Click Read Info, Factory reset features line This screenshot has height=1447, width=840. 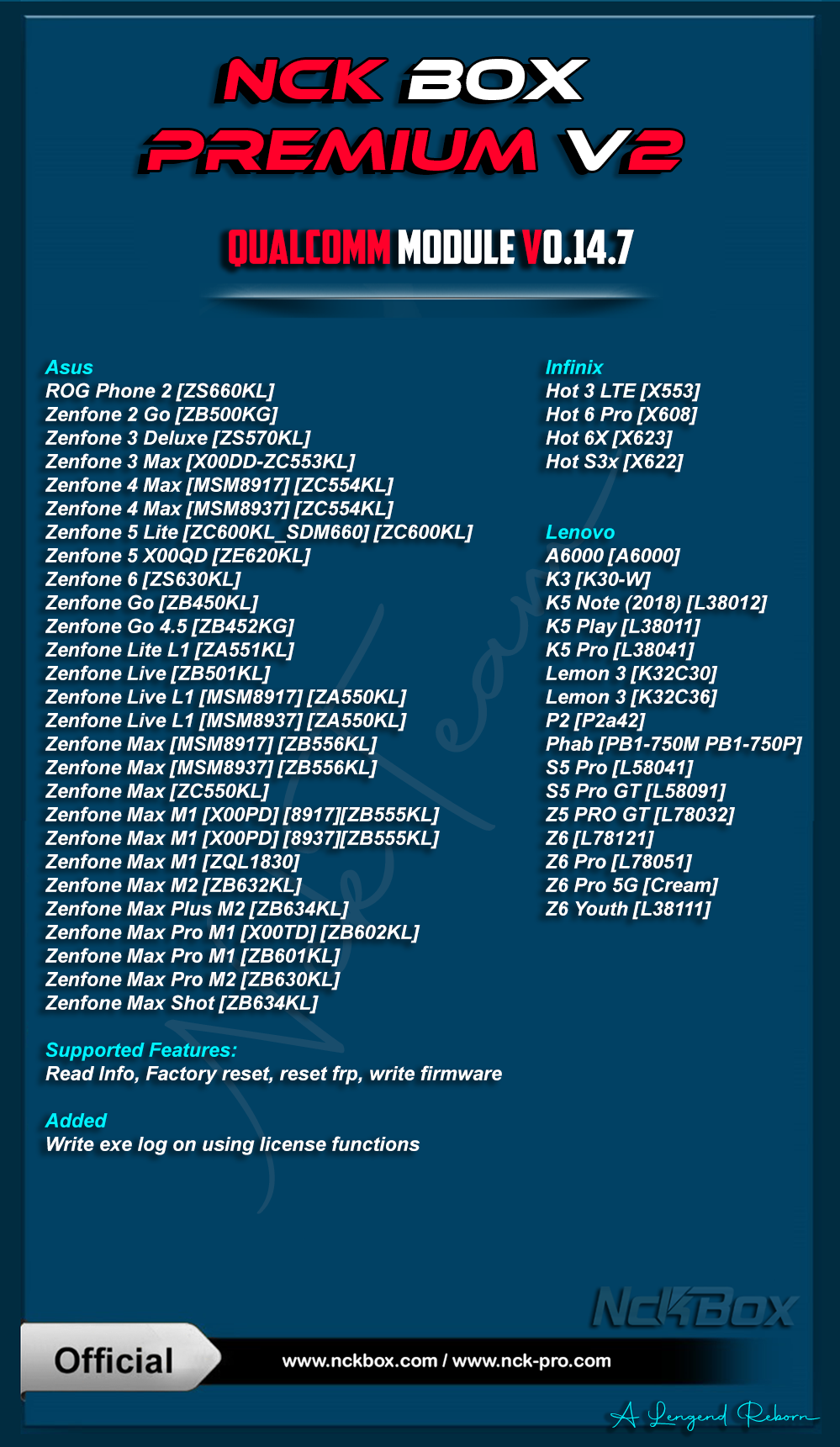coord(274,1074)
